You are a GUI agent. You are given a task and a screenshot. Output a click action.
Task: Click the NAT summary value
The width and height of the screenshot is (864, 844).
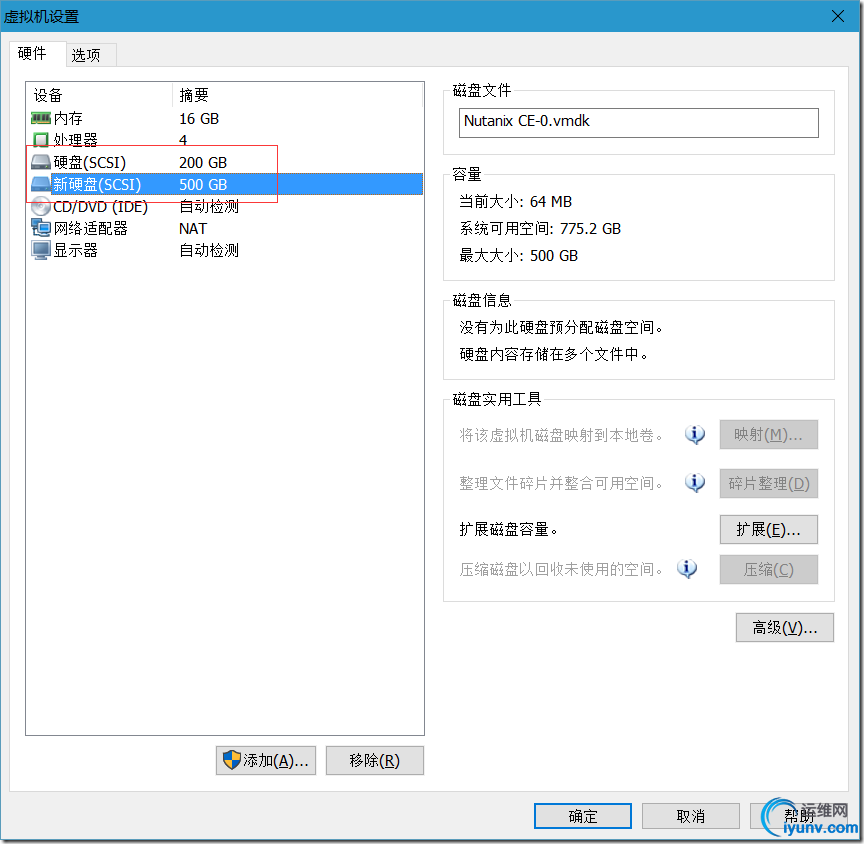pyautogui.click(x=193, y=228)
